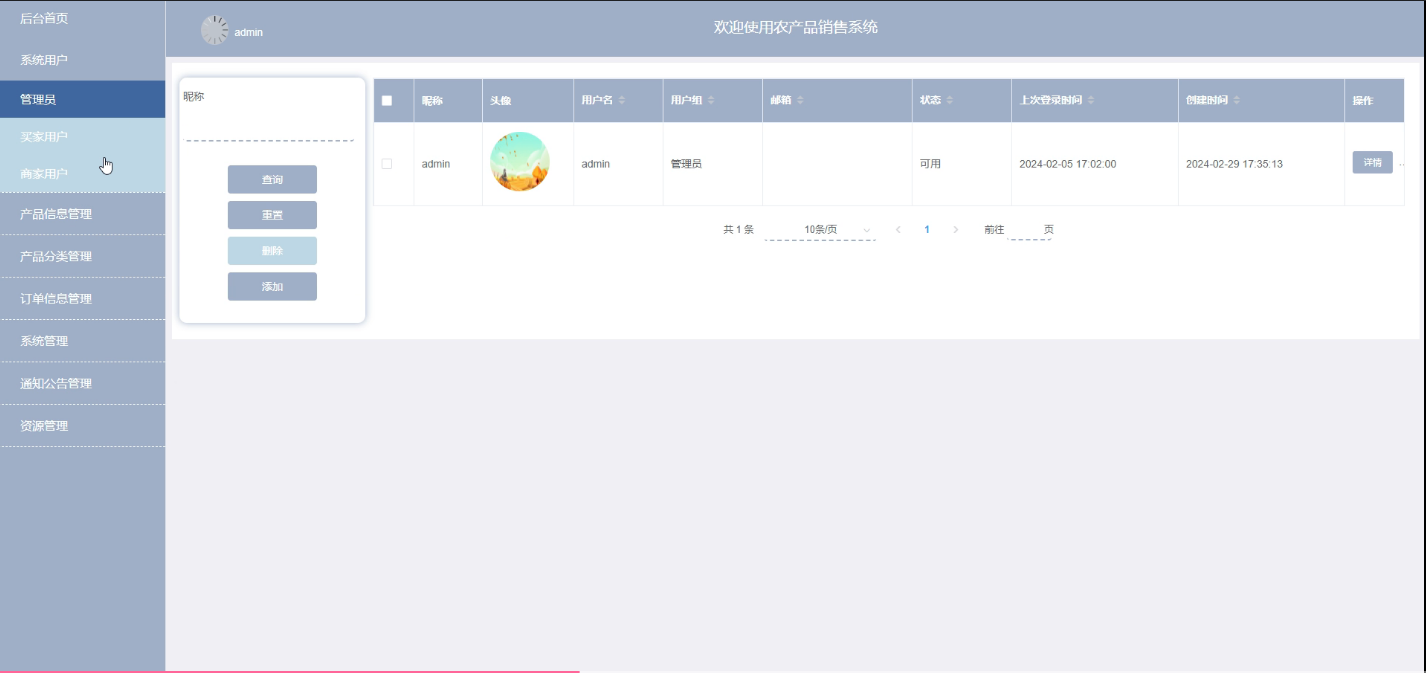Select page 1 in pagination
Viewport: 1426px width, 673px height.
coord(927,230)
